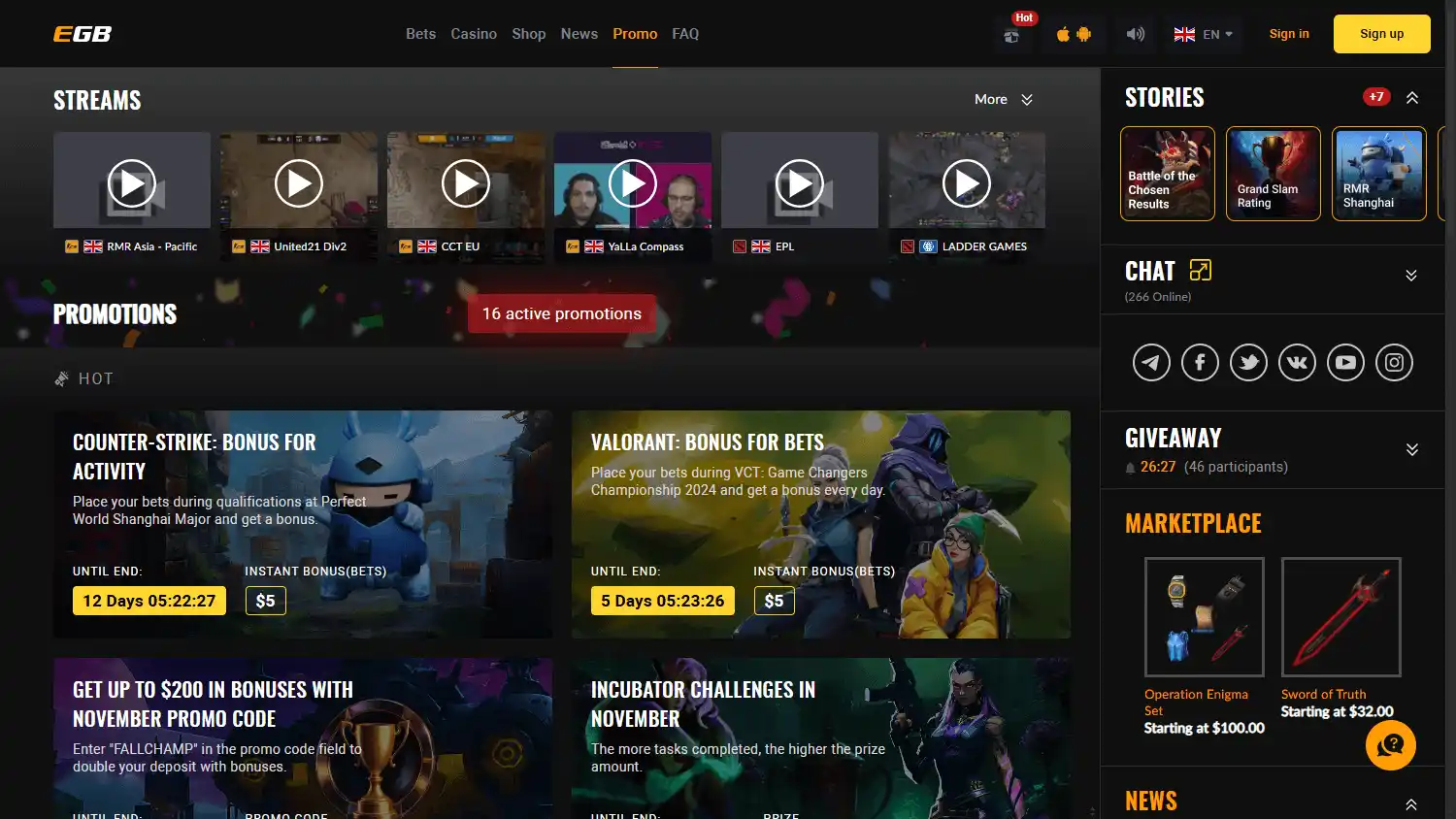Image resolution: width=1456 pixels, height=819 pixels.
Task: Toggle the sound speaker icon
Action: pos(1135,34)
